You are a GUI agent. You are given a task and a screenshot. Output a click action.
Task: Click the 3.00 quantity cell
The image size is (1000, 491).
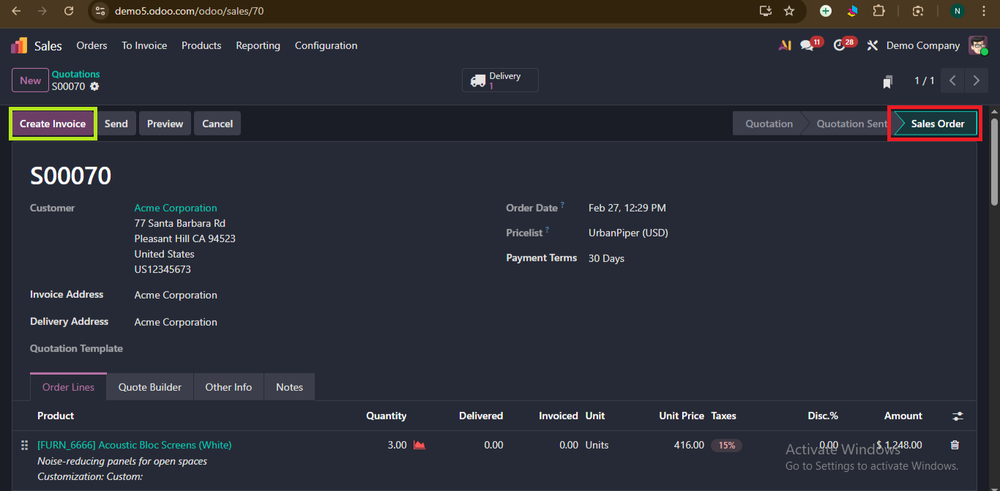pyautogui.click(x=397, y=445)
